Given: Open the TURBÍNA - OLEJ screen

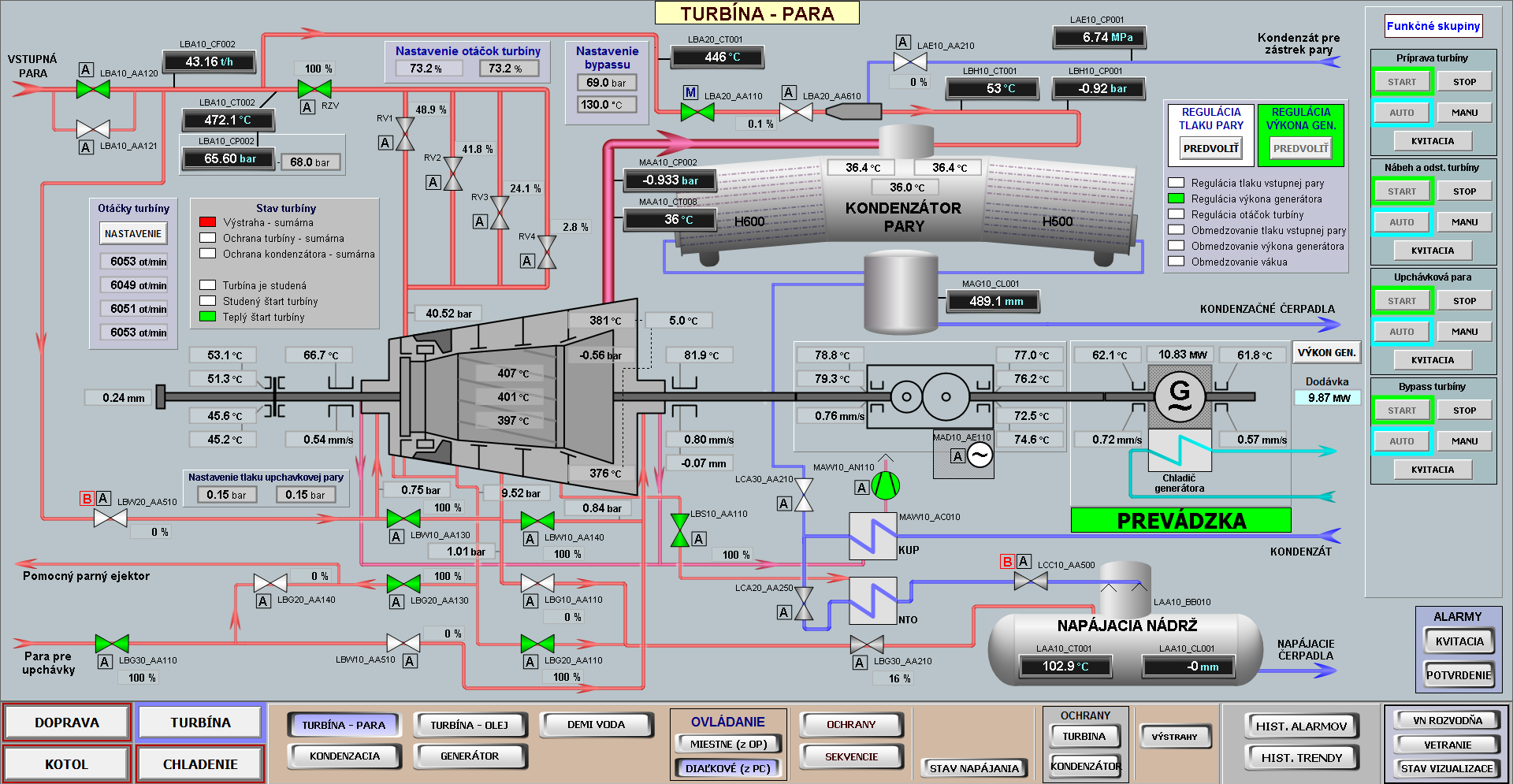Looking at the screenshot, I should (469, 725).
